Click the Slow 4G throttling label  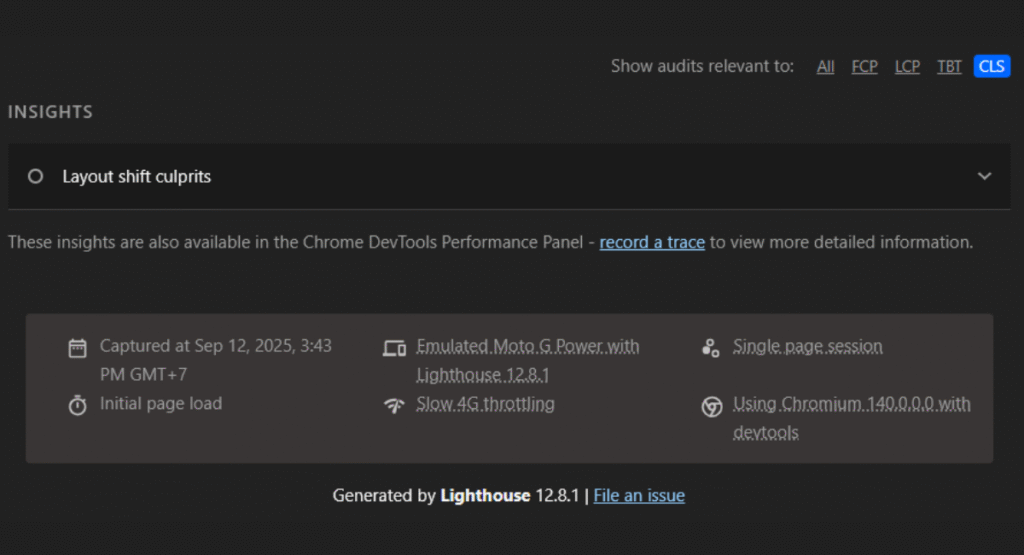tap(485, 404)
